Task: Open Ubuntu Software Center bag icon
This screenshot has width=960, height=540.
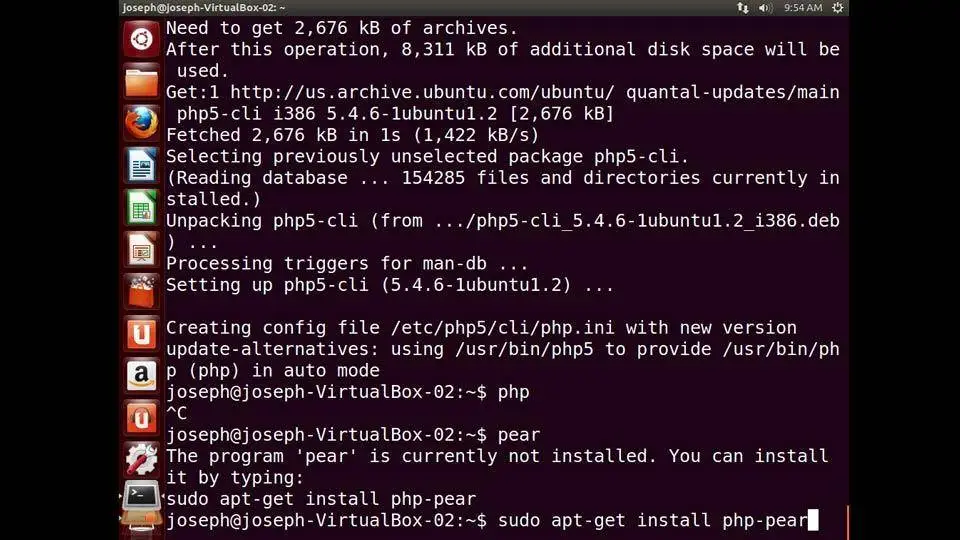Action: click(141, 291)
